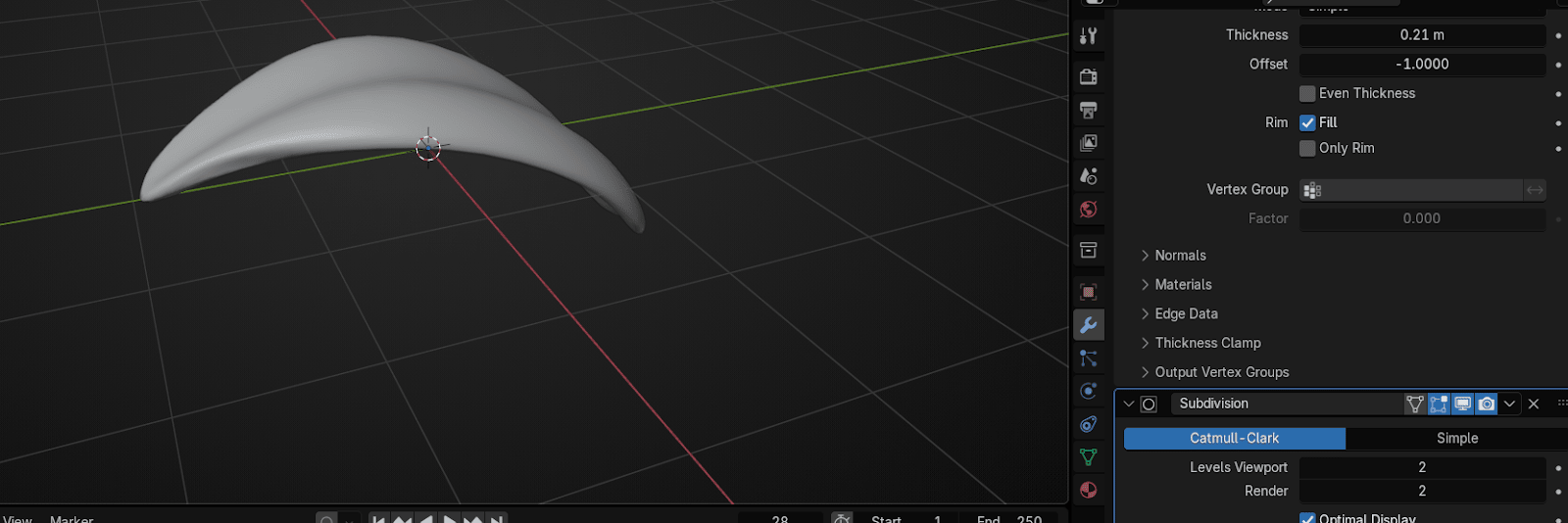Collapse the Subdivision modifier panel
Viewport: 1568px width, 523px height.
(1129, 404)
